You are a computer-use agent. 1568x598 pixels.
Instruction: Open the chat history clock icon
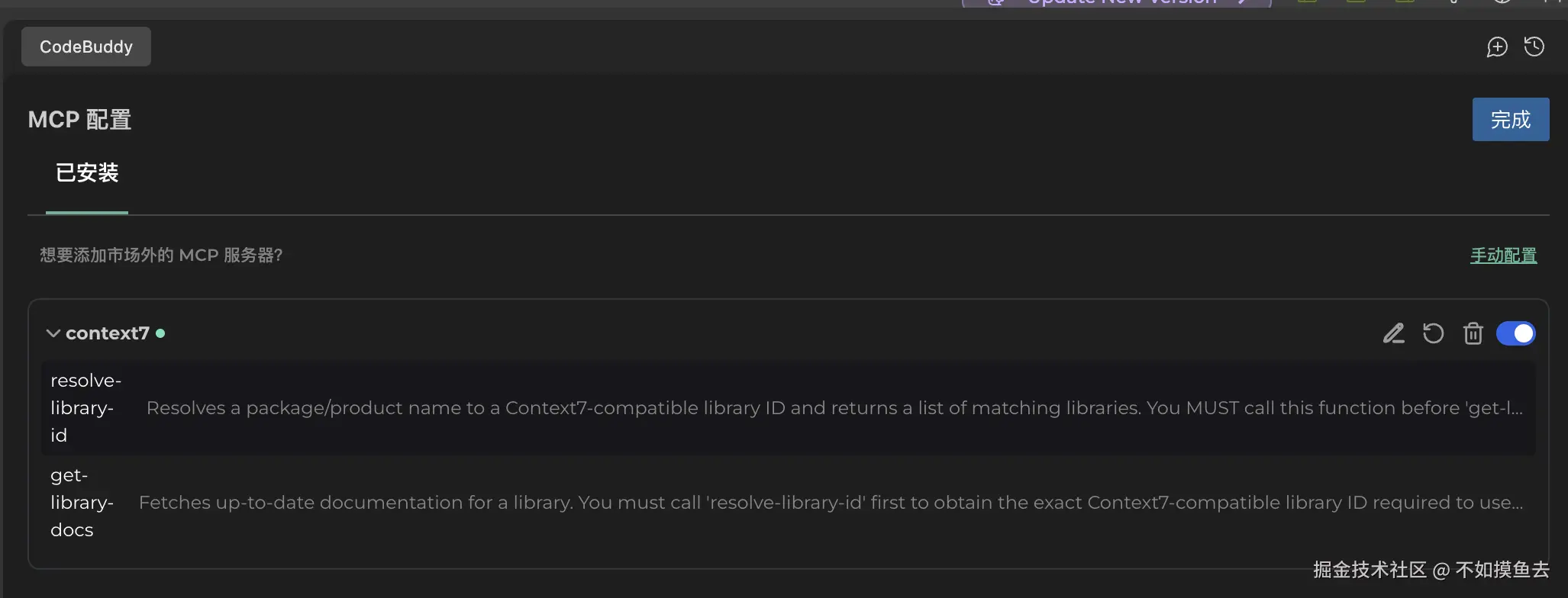click(x=1534, y=47)
